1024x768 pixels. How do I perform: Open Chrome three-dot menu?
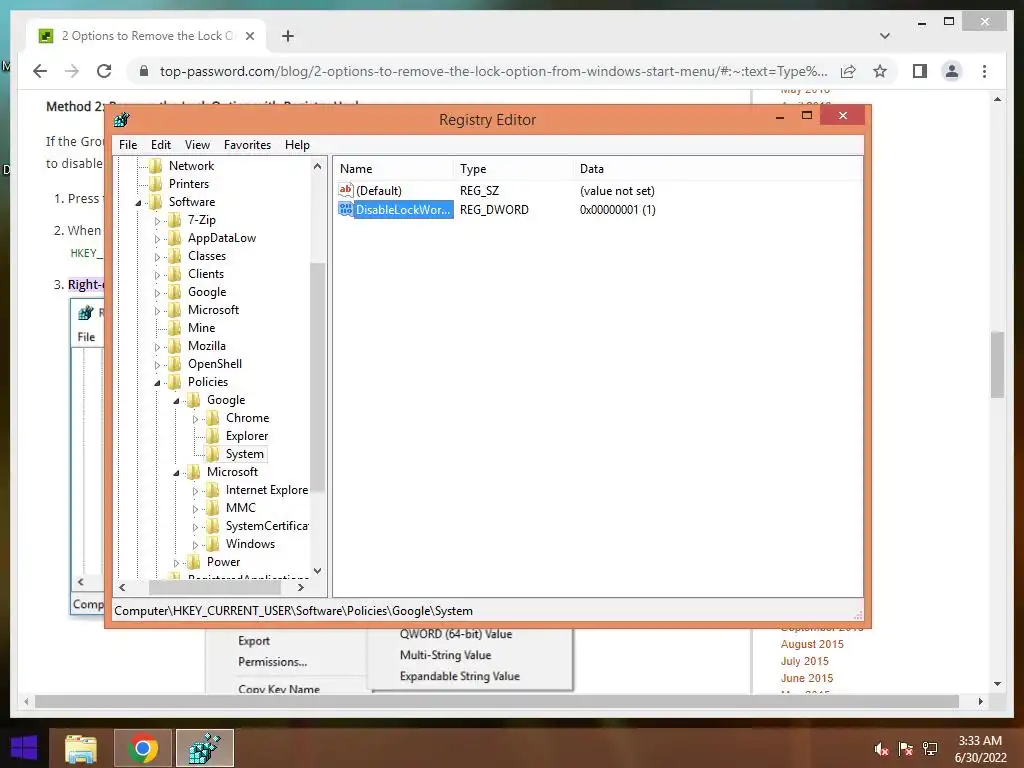click(x=984, y=71)
